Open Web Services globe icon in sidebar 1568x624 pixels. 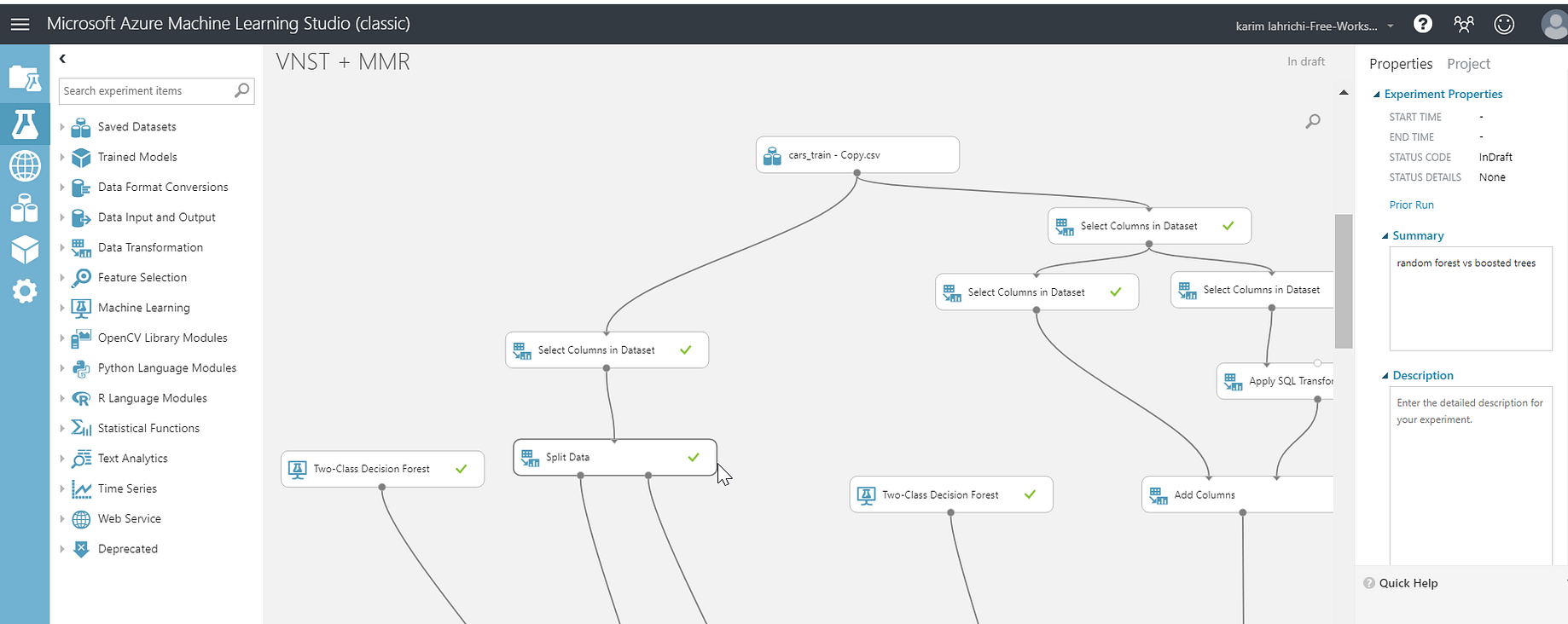point(25,165)
